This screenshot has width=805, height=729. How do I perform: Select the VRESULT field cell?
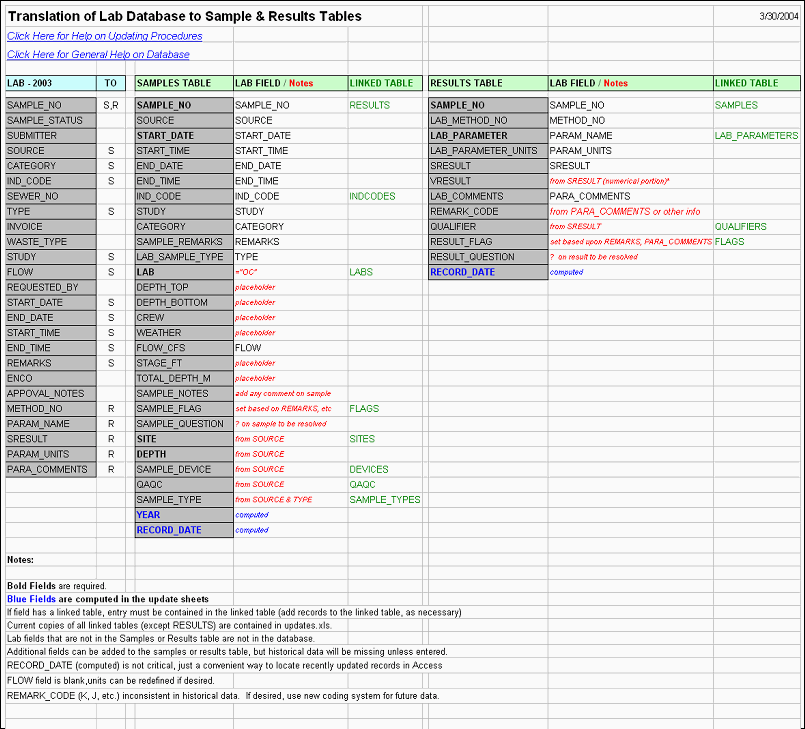click(x=488, y=181)
